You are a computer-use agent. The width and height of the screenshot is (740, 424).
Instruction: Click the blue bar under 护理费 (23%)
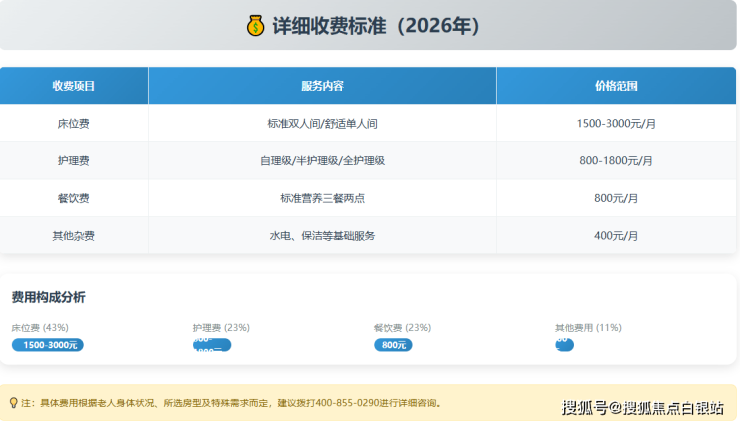point(211,345)
